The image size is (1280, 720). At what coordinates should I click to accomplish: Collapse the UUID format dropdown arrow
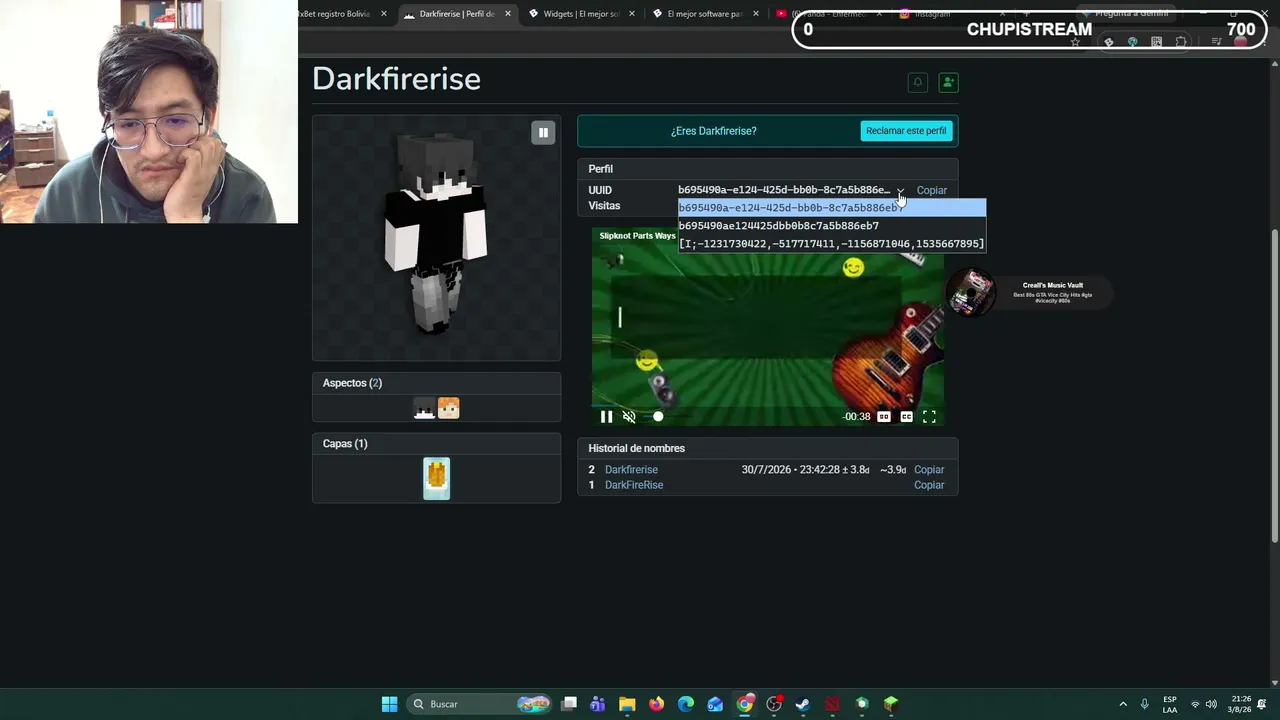[900, 191]
